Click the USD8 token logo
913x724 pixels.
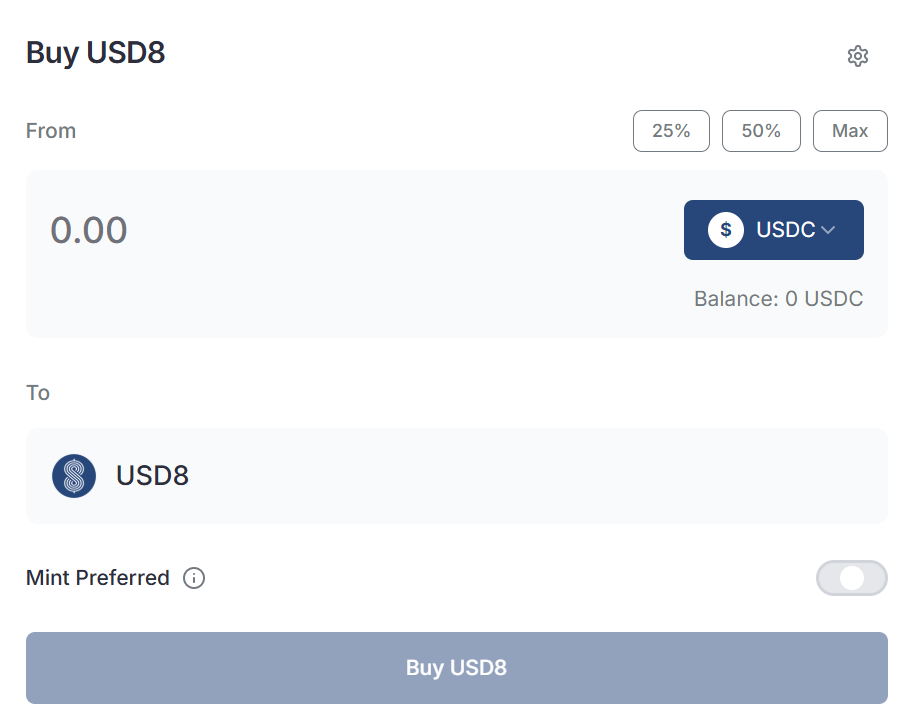pyautogui.click(x=74, y=476)
